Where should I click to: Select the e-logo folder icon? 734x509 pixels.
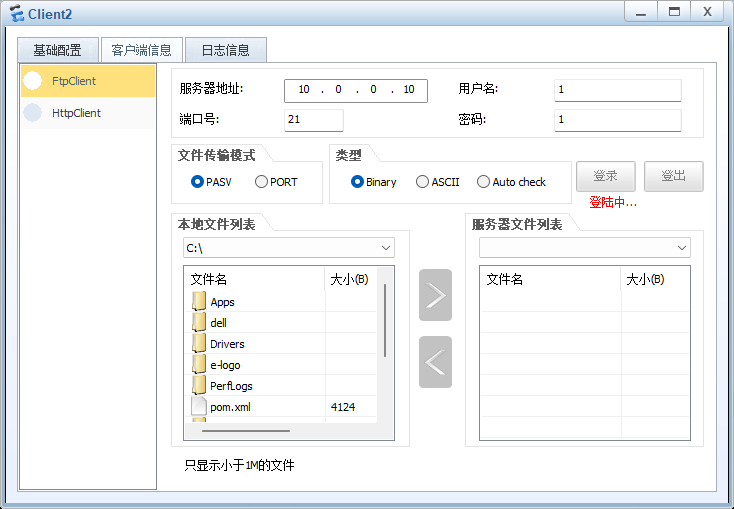click(x=199, y=365)
